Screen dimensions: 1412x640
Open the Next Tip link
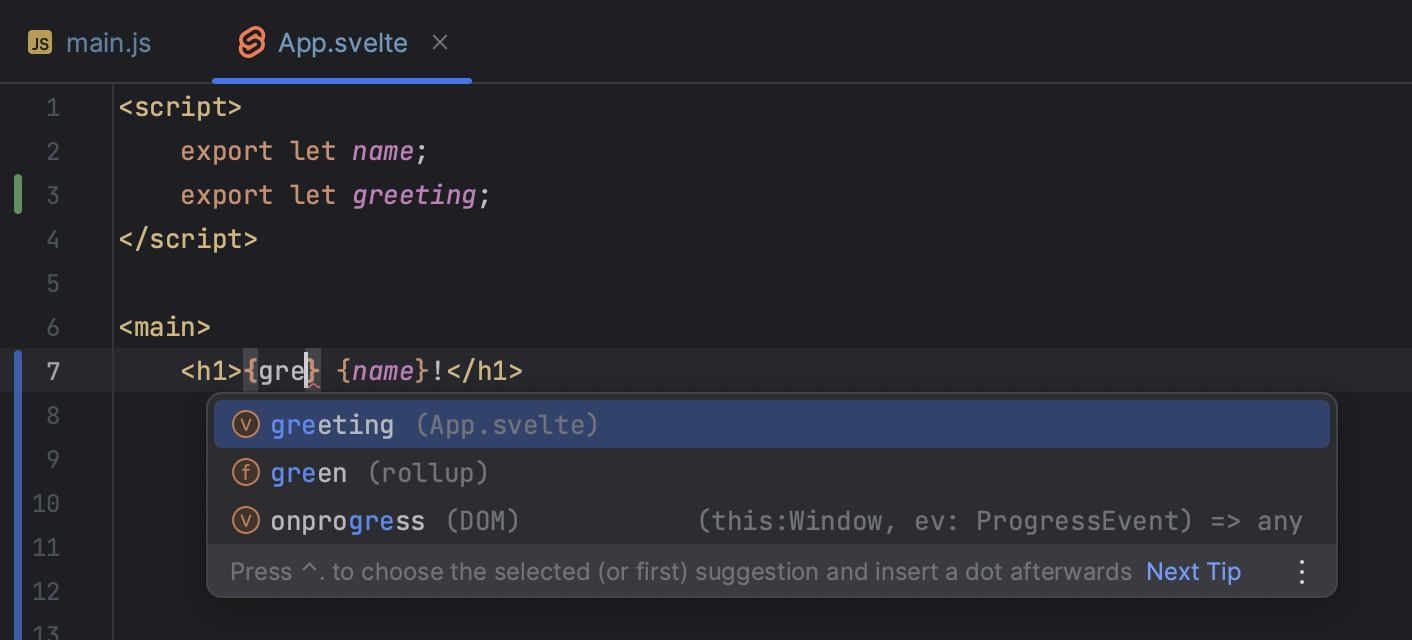point(1192,571)
